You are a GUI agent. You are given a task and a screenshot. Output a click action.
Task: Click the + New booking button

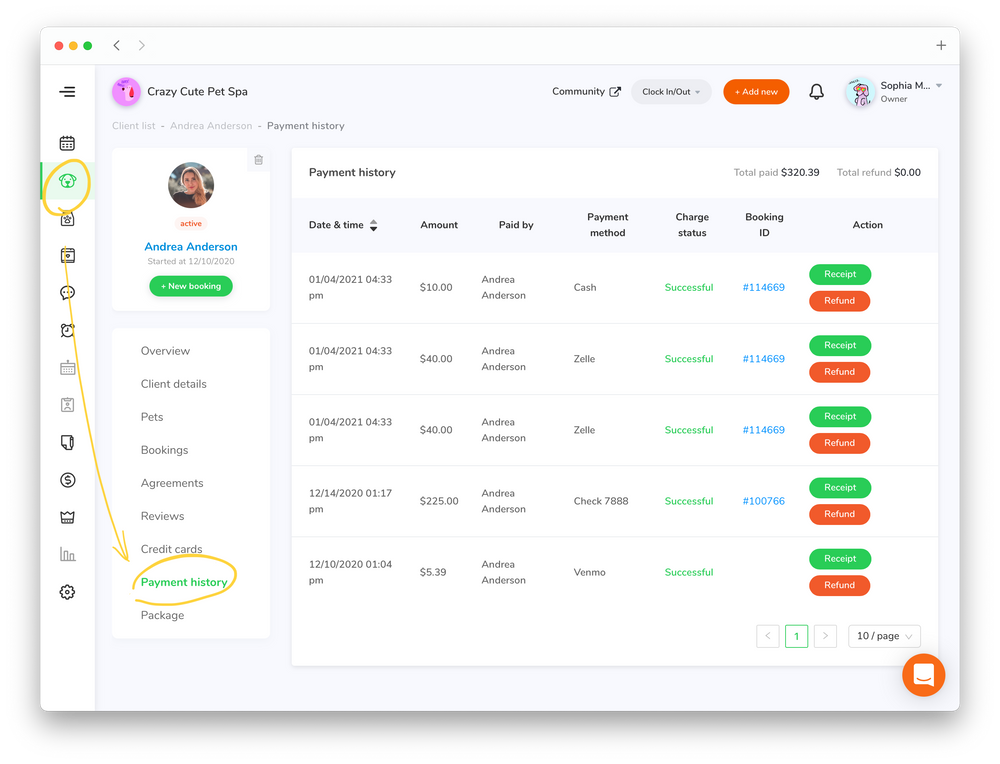pyautogui.click(x=190, y=286)
